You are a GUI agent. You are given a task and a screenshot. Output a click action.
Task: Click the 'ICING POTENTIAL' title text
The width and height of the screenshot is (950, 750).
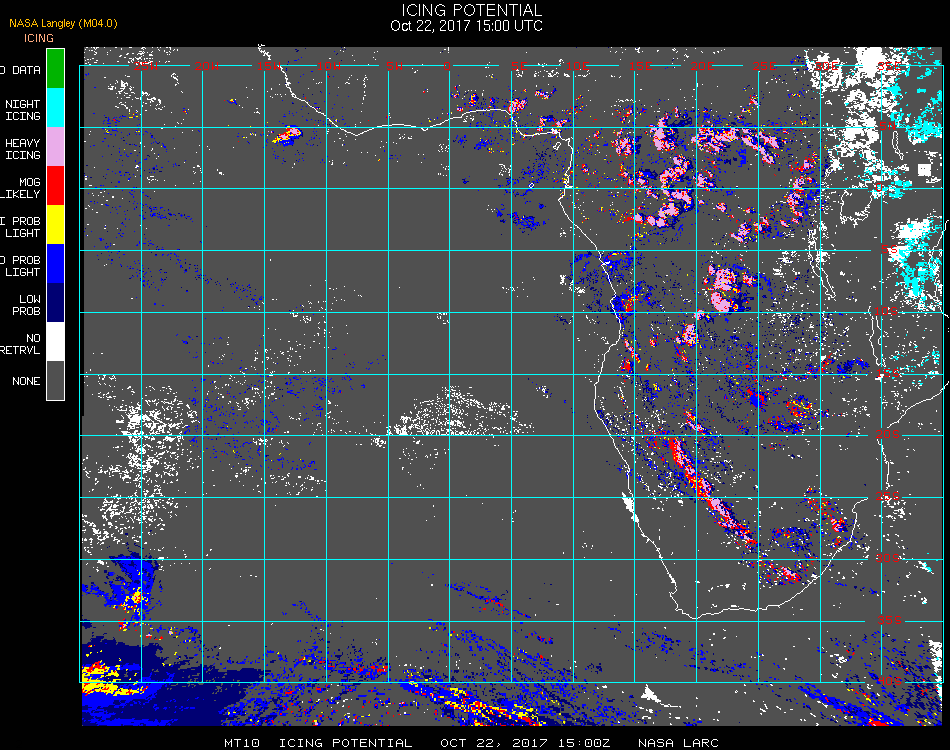[471, 10]
